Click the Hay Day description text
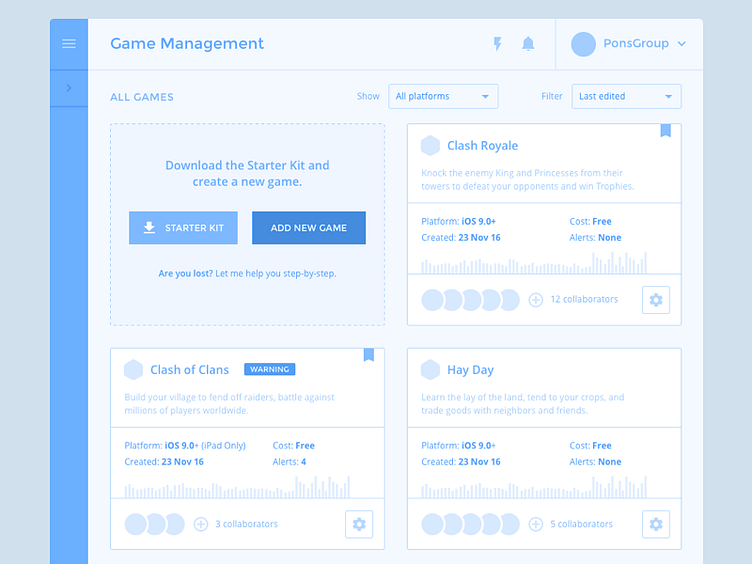Viewport: 752px width, 564px height. point(523,404)
